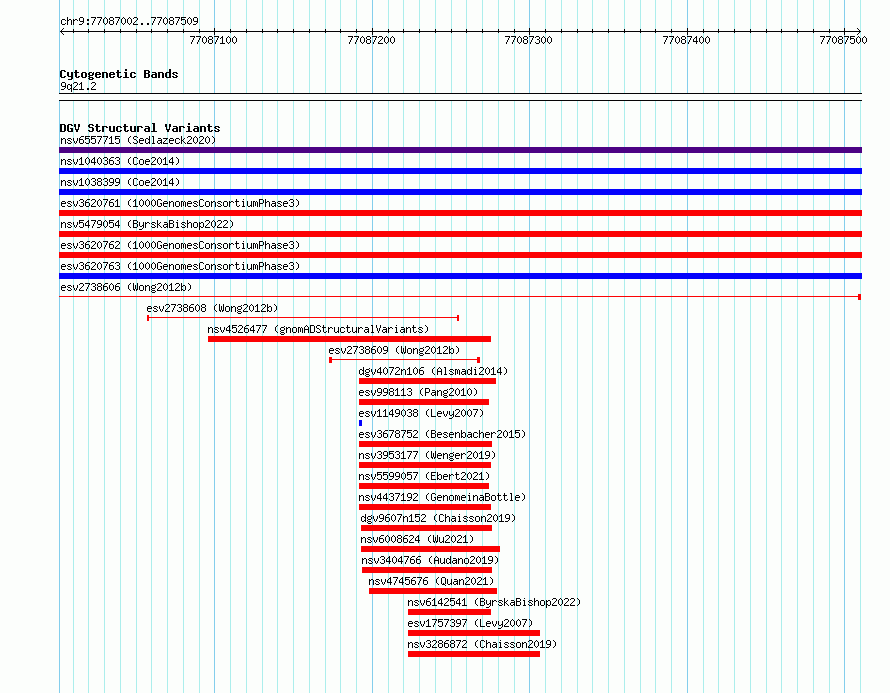The image size is (890, 693).
Task: Click the dgv9607n152 (Chaisson2019) label
Action: point(438,518)
